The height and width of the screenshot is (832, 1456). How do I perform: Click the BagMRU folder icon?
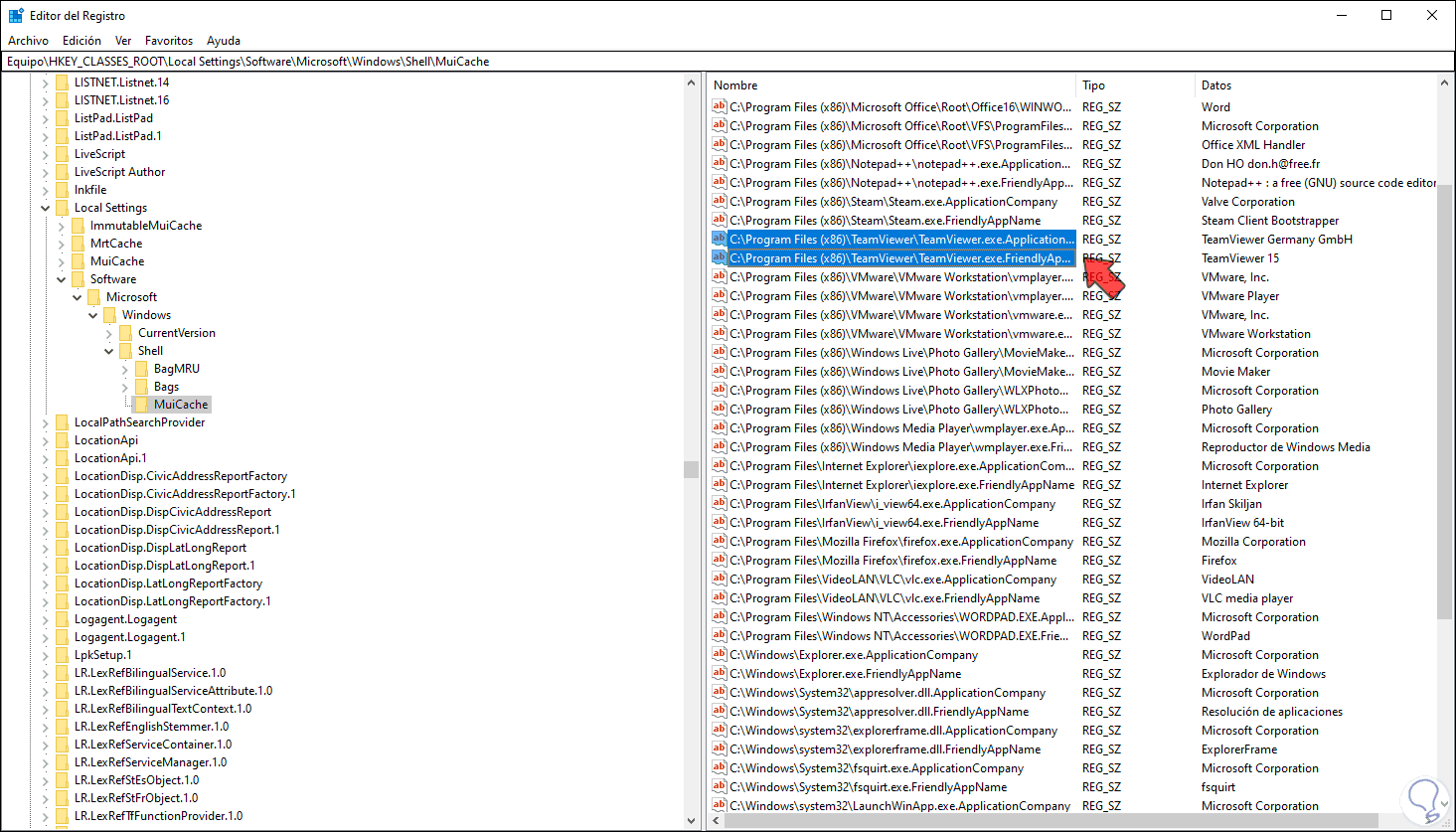[142, 369]
